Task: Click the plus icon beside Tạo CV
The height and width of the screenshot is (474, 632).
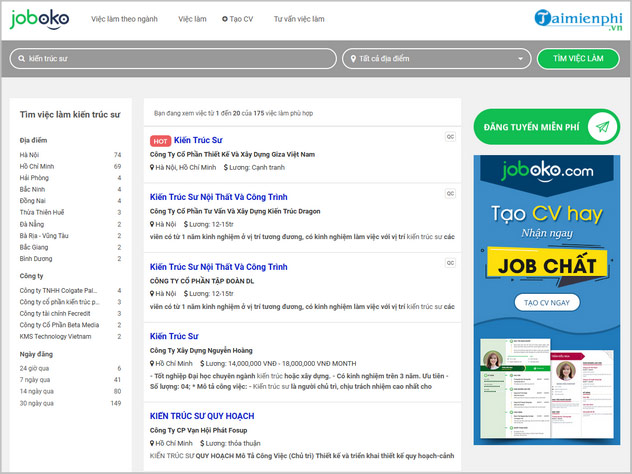Action: [x=225, y=19]
